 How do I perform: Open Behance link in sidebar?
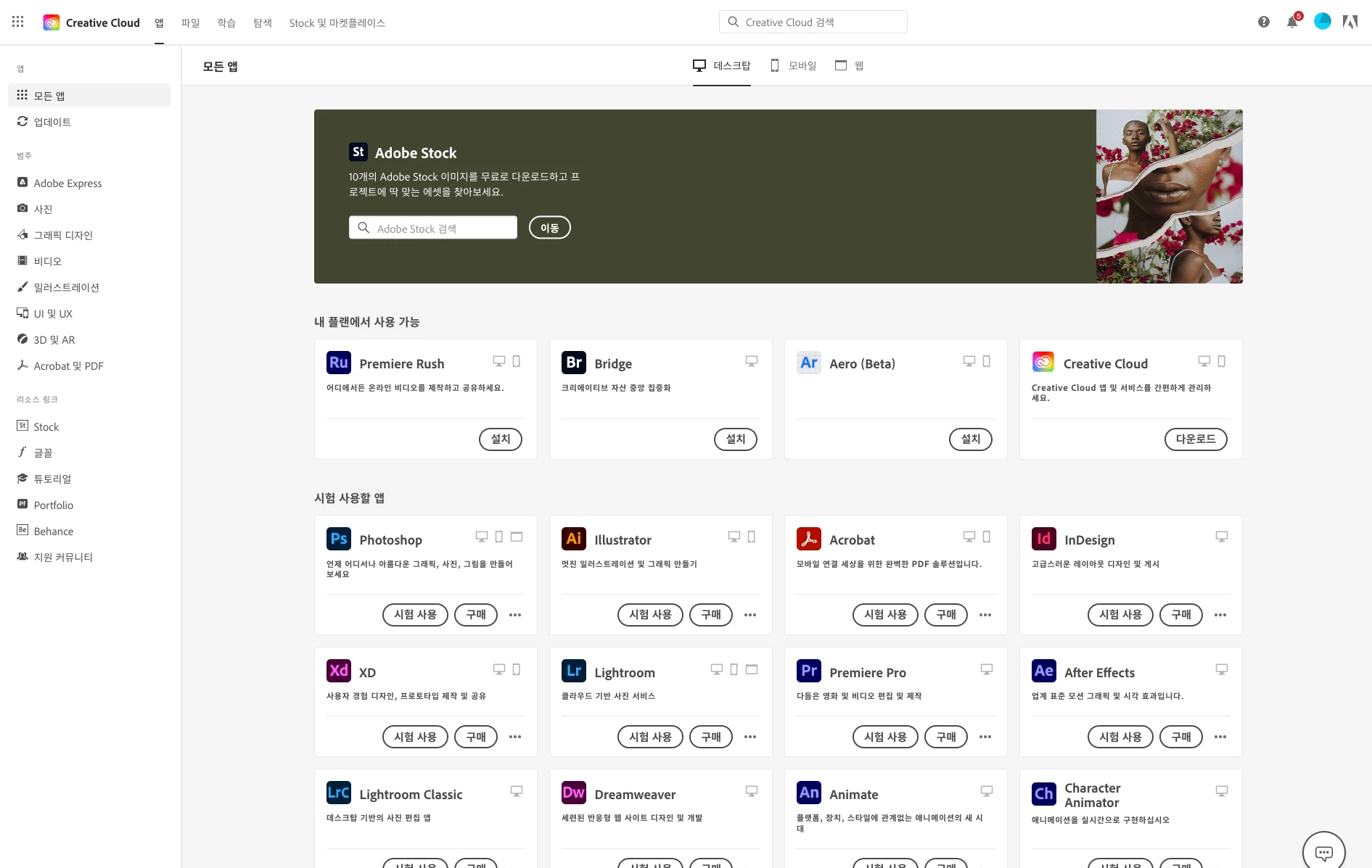tap(89, 531)
